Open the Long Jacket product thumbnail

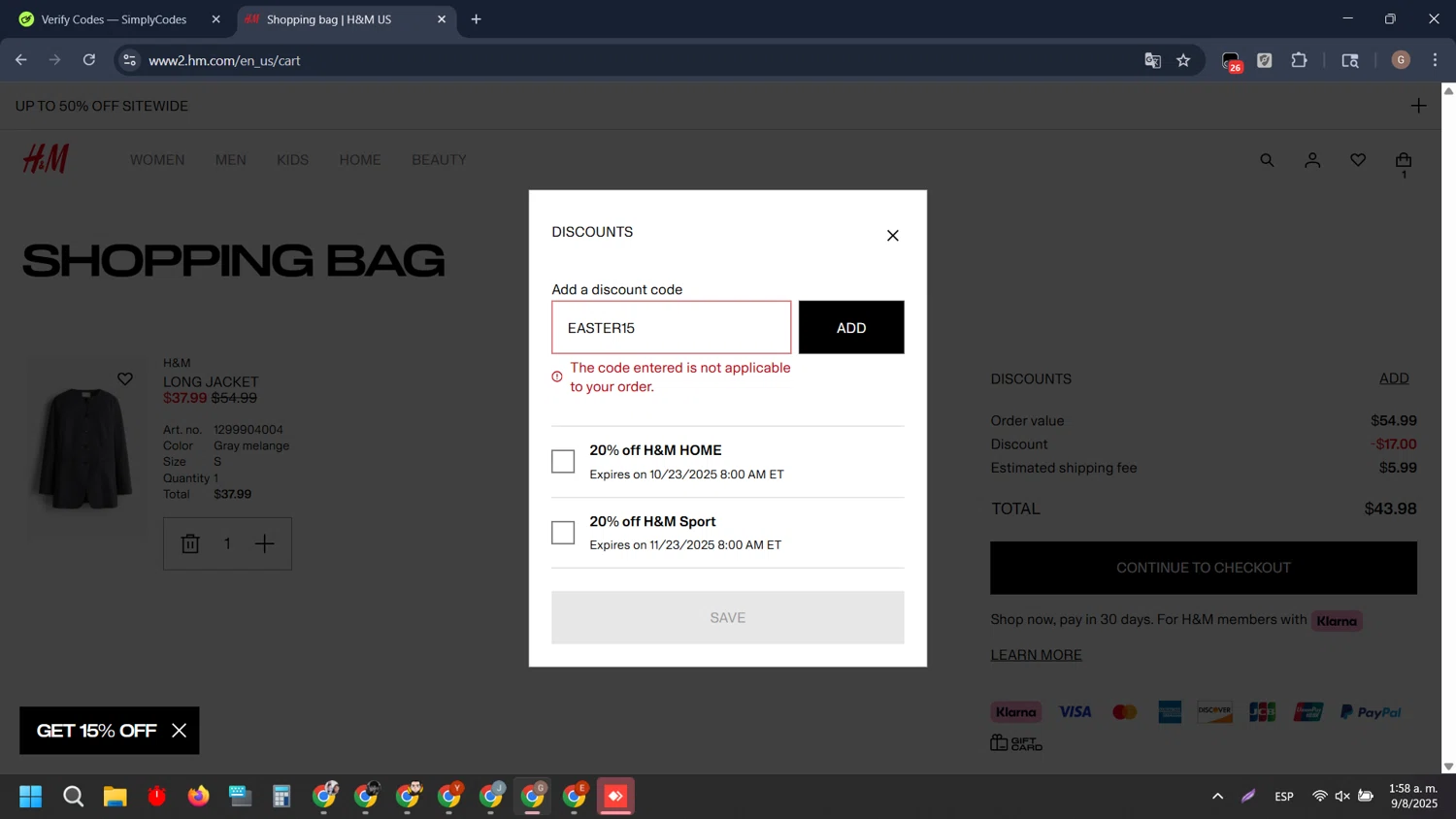tap(83, 449)
